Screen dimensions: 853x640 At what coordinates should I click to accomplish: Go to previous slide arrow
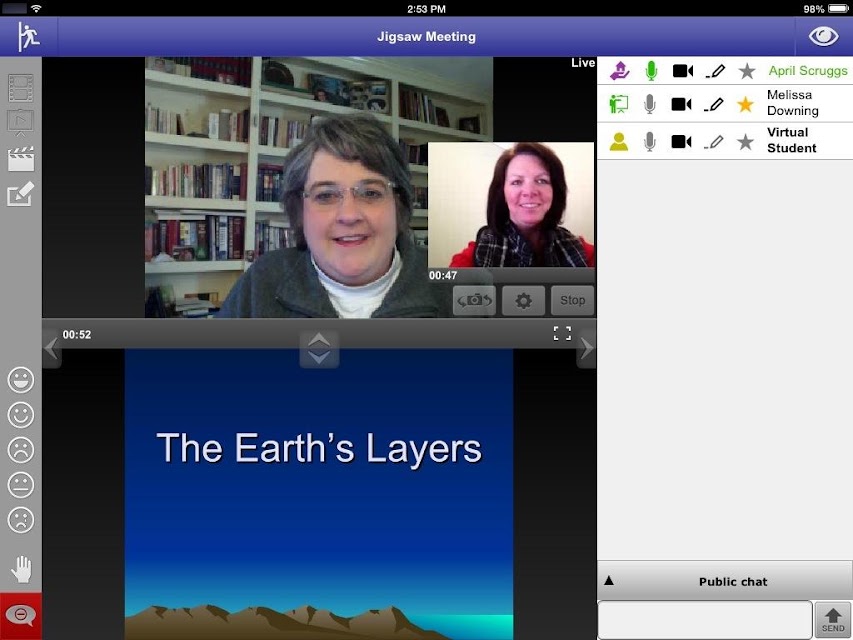[x=52, y=348]
